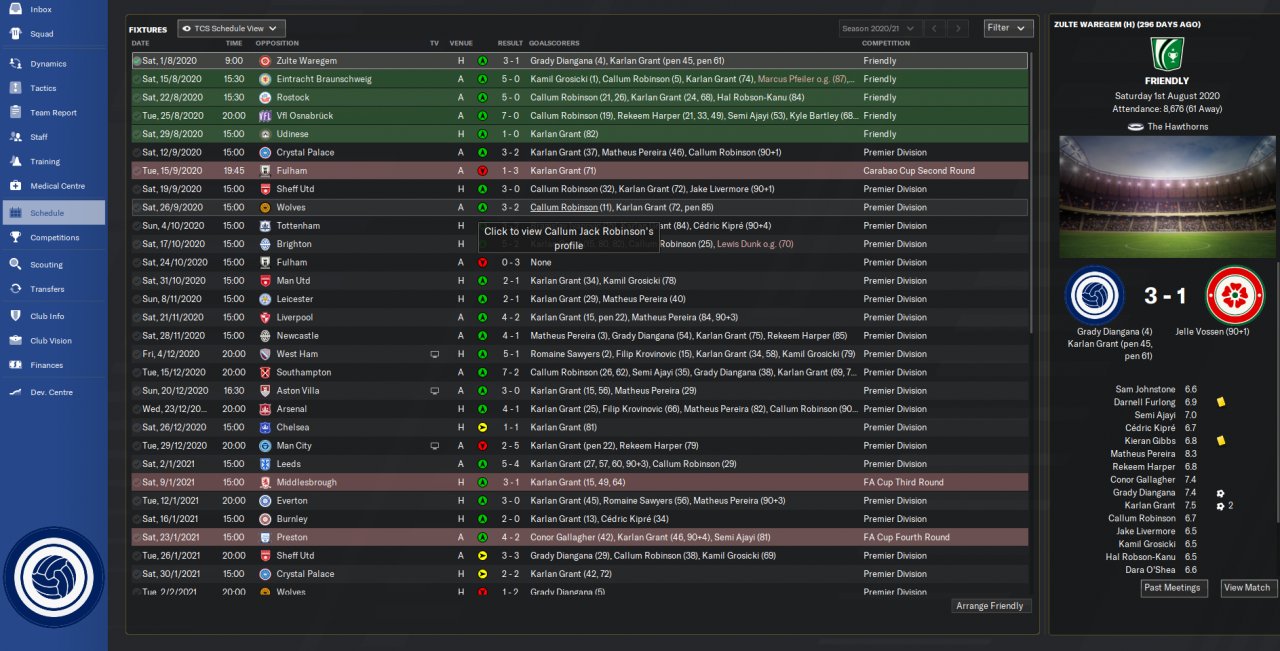Toggle the checkmark for the Eintracht Braunschweig fixture

137,79
